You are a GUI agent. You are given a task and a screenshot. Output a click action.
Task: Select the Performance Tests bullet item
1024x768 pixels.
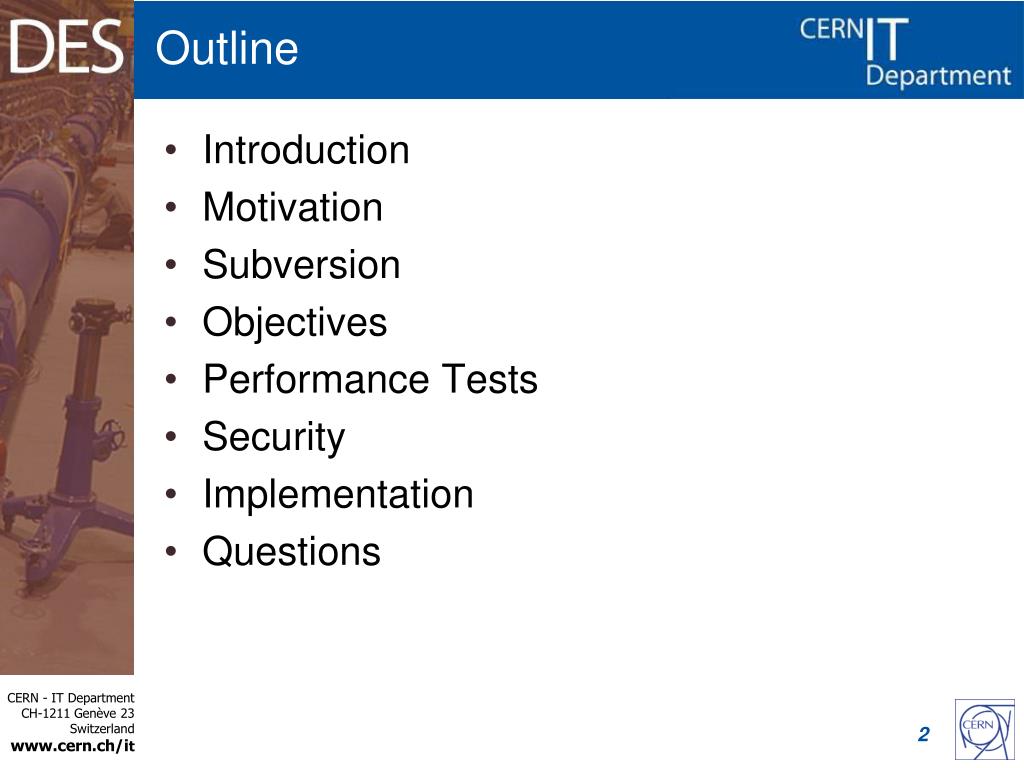pyautogui.click(x=370, y=379)
